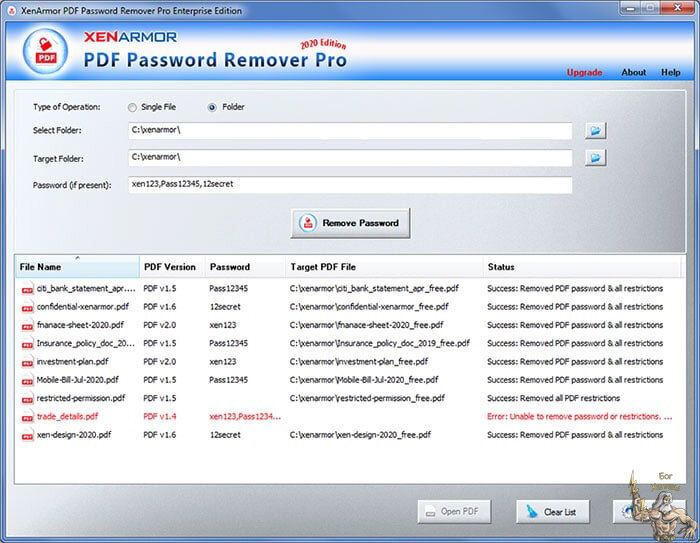The width and height of the screenshot is (700, 543).
Task: Open the Upgrade link
Action: pos(584,72)
